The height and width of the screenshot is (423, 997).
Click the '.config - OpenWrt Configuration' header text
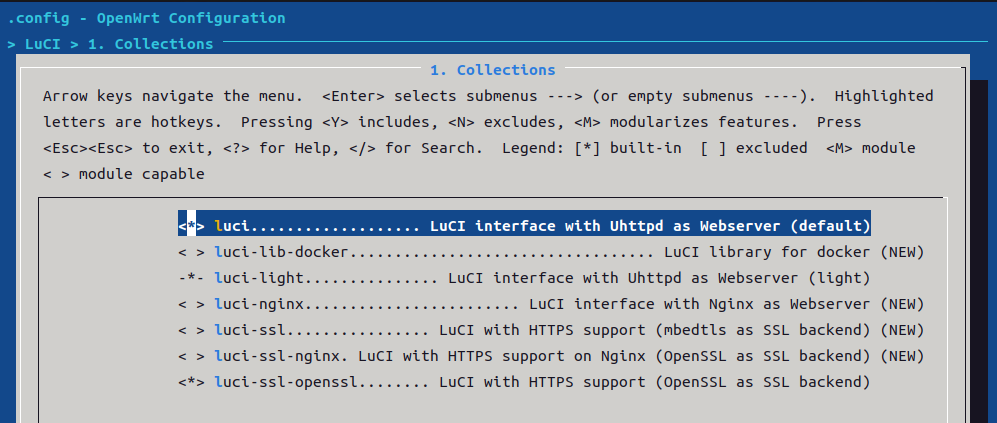coord(146,18)
